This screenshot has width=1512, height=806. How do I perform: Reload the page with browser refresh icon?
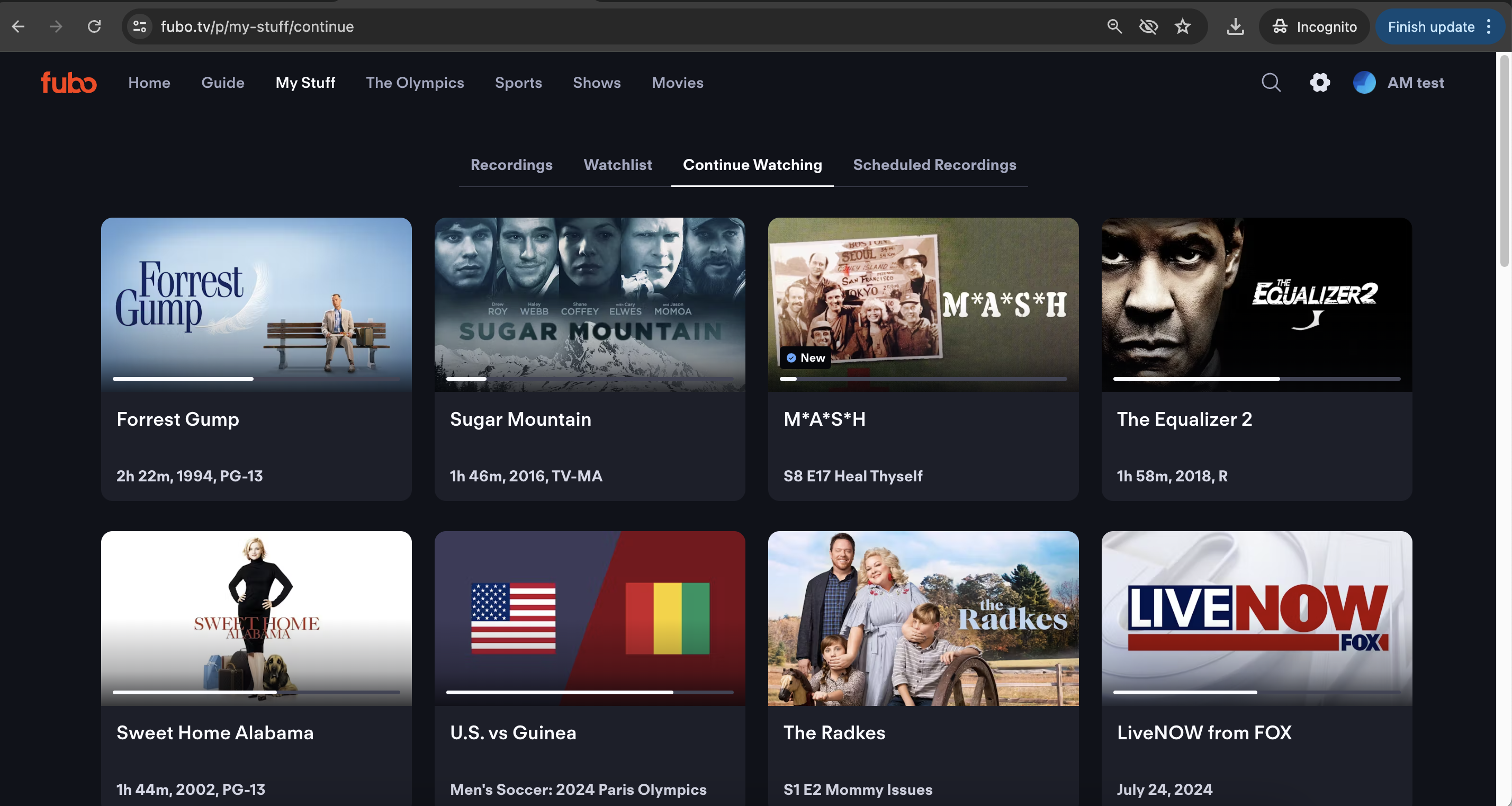pos(94,26)
